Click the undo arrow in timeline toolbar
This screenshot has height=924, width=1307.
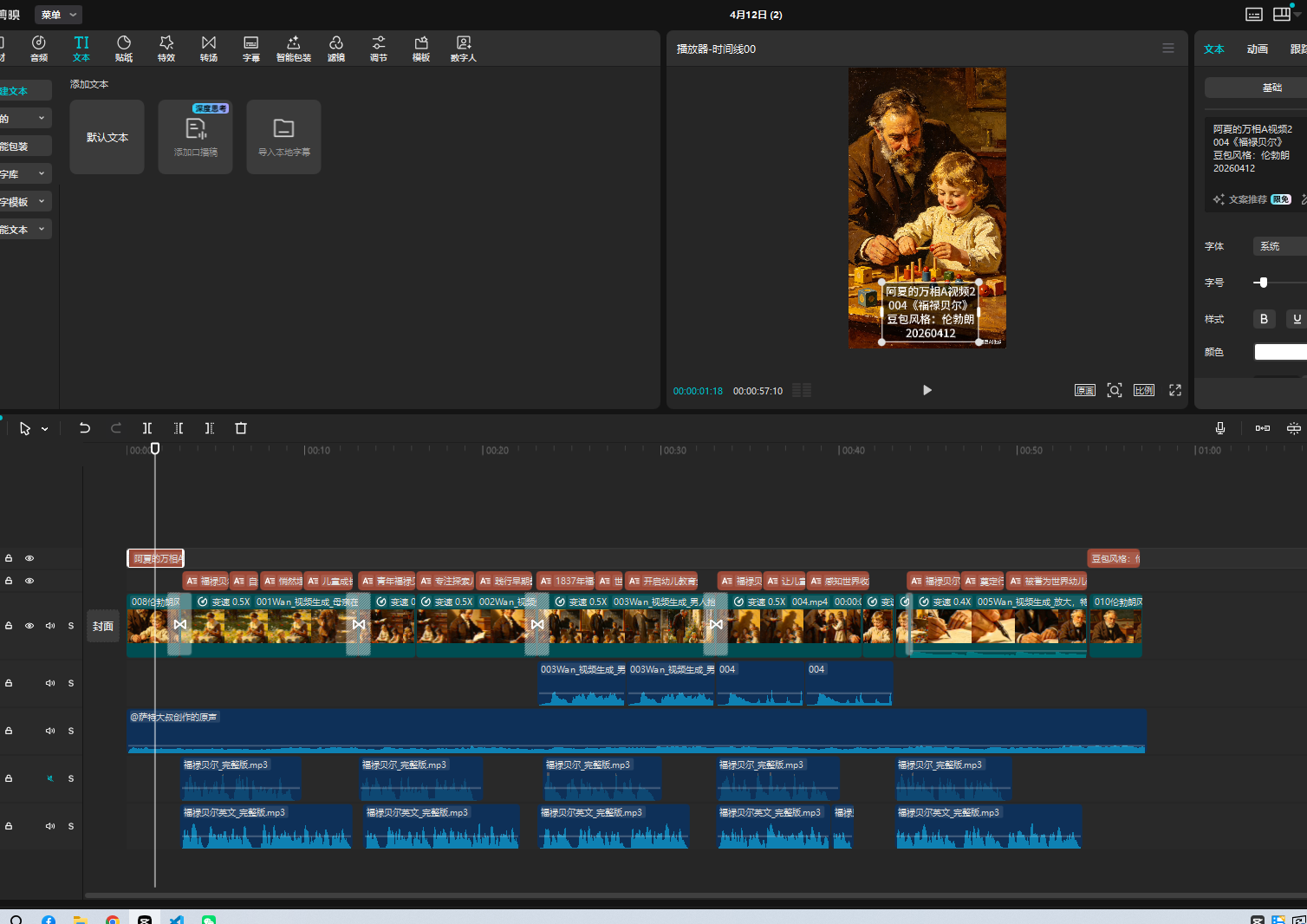[x=84, y=428]
